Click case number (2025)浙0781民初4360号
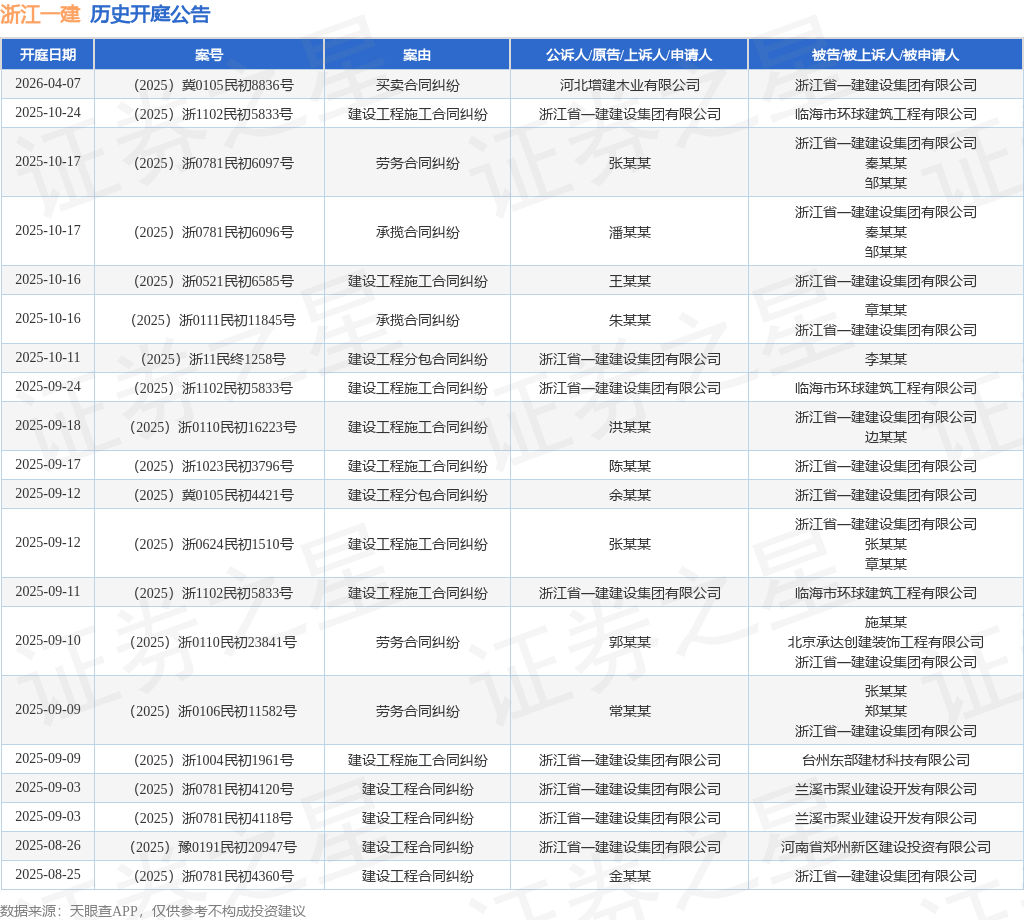The height and width of the screenshot is (920, 1024). (213, 876)
